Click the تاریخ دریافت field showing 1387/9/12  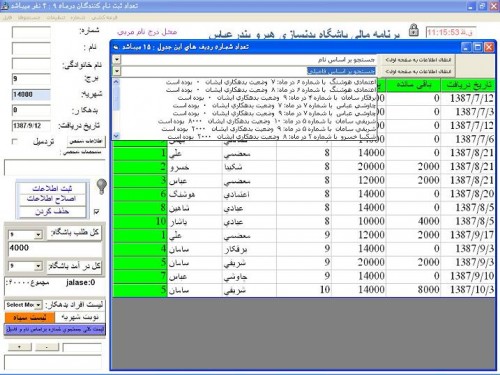coord(31,126)
